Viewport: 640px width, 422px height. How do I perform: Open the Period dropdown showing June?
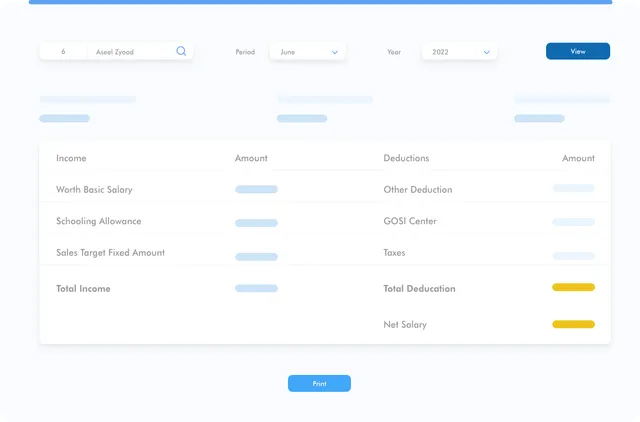tap(308, 52)
